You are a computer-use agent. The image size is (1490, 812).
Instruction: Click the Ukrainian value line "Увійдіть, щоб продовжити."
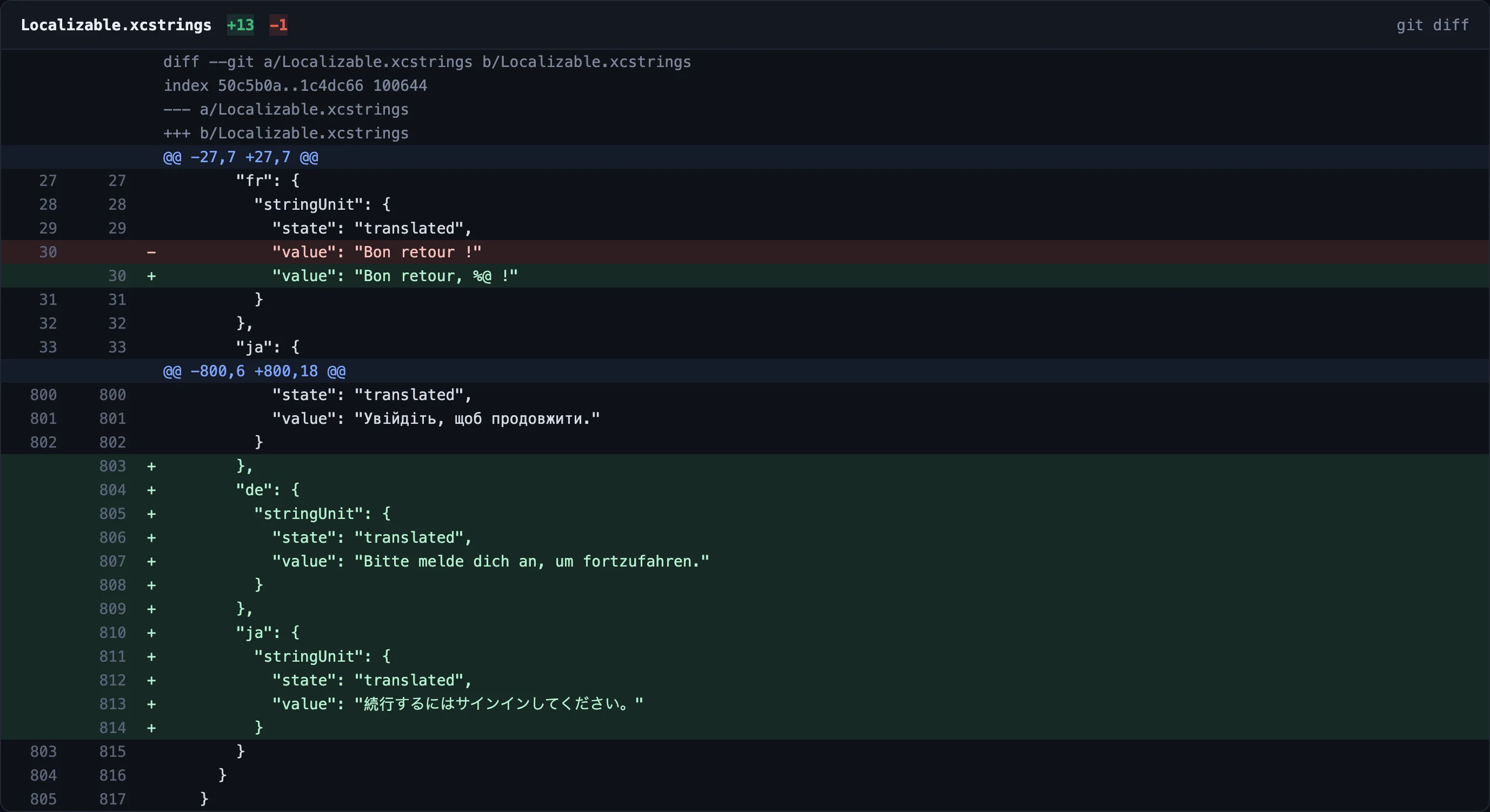(745, 418)
